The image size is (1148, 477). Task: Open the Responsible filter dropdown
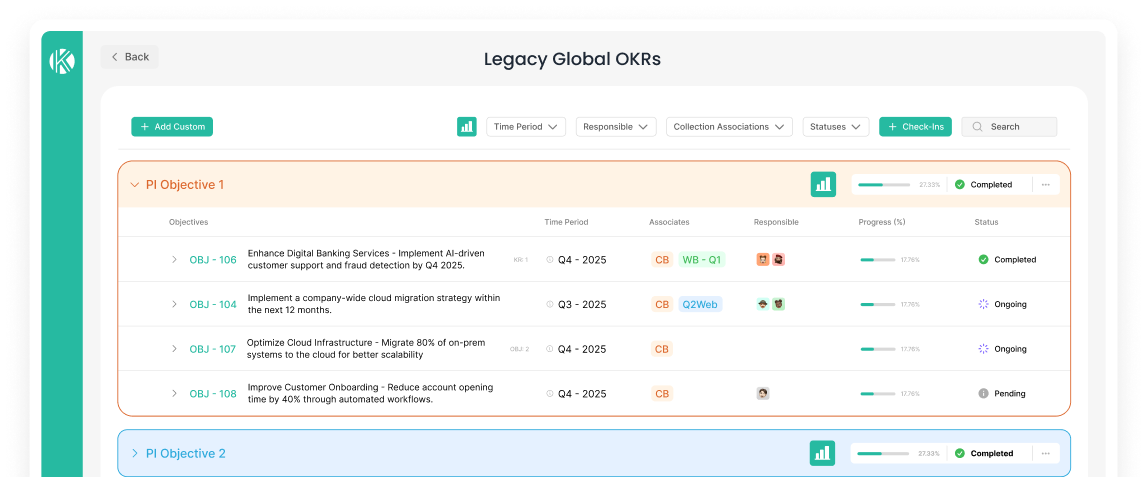coord(616,127)
